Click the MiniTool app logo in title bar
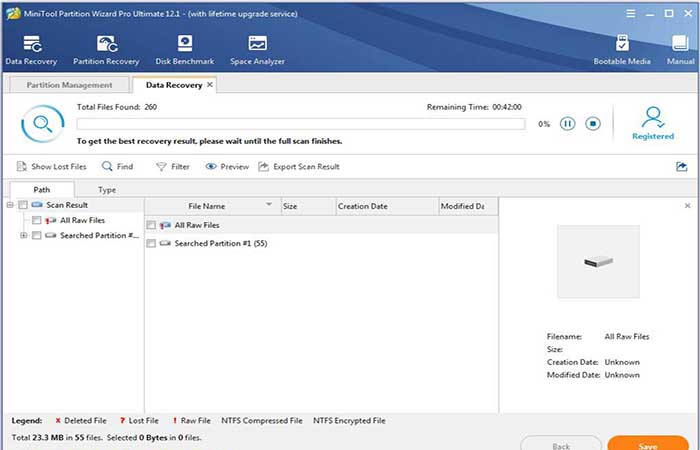The image size is (700, 450). [x=13, y=13]
